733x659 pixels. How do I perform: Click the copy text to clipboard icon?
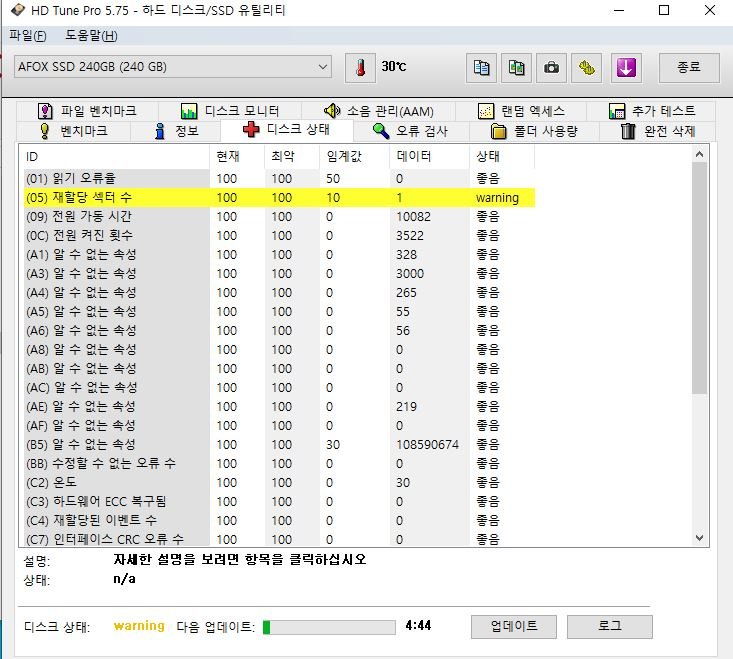(482, 67)
